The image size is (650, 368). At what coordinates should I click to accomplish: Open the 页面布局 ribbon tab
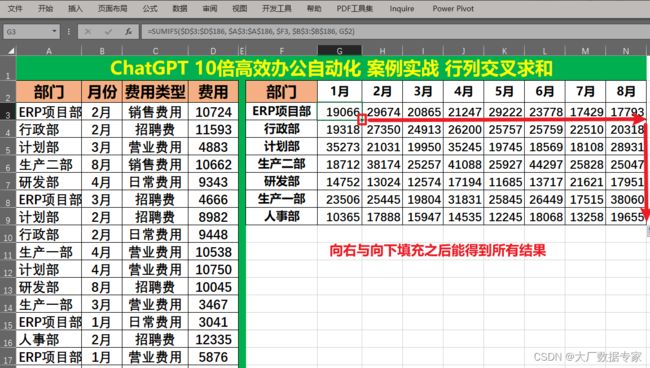(112, 8)
